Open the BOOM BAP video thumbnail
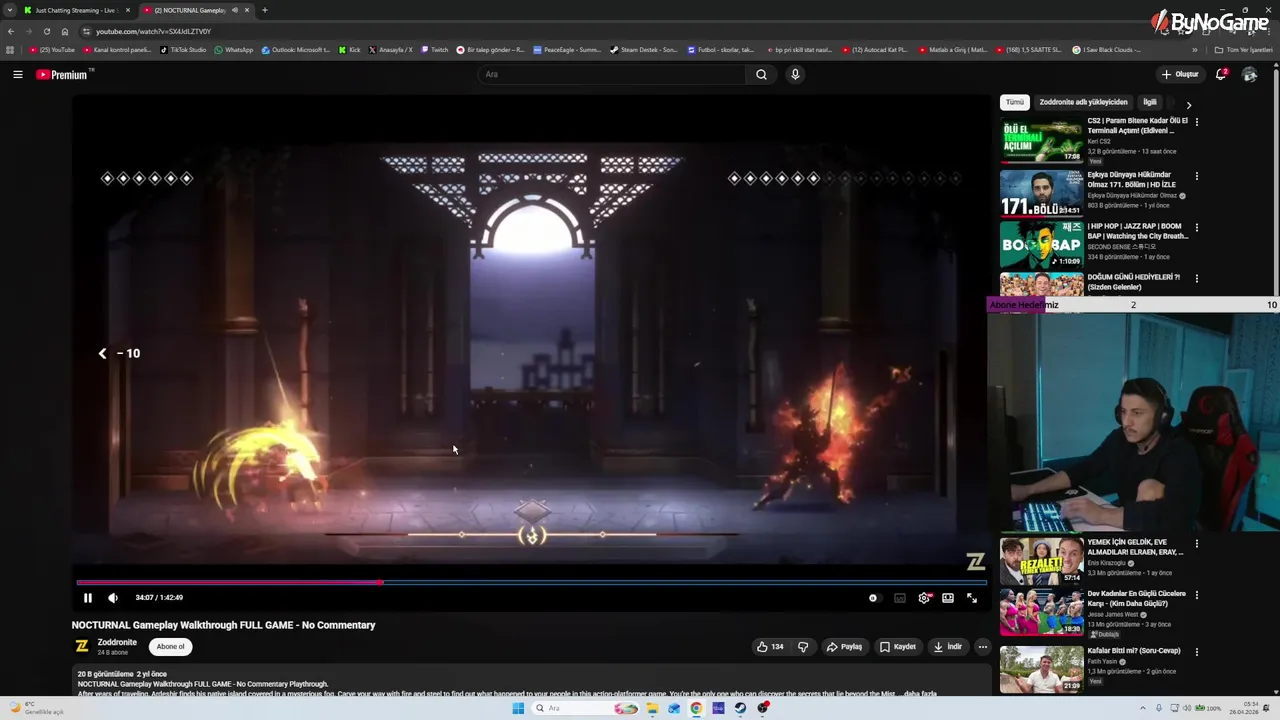 [1042, 244]
